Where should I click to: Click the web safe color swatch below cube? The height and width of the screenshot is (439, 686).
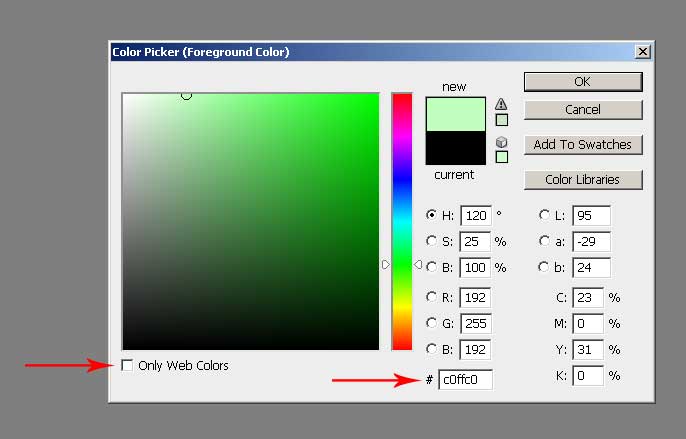(501, 157)
